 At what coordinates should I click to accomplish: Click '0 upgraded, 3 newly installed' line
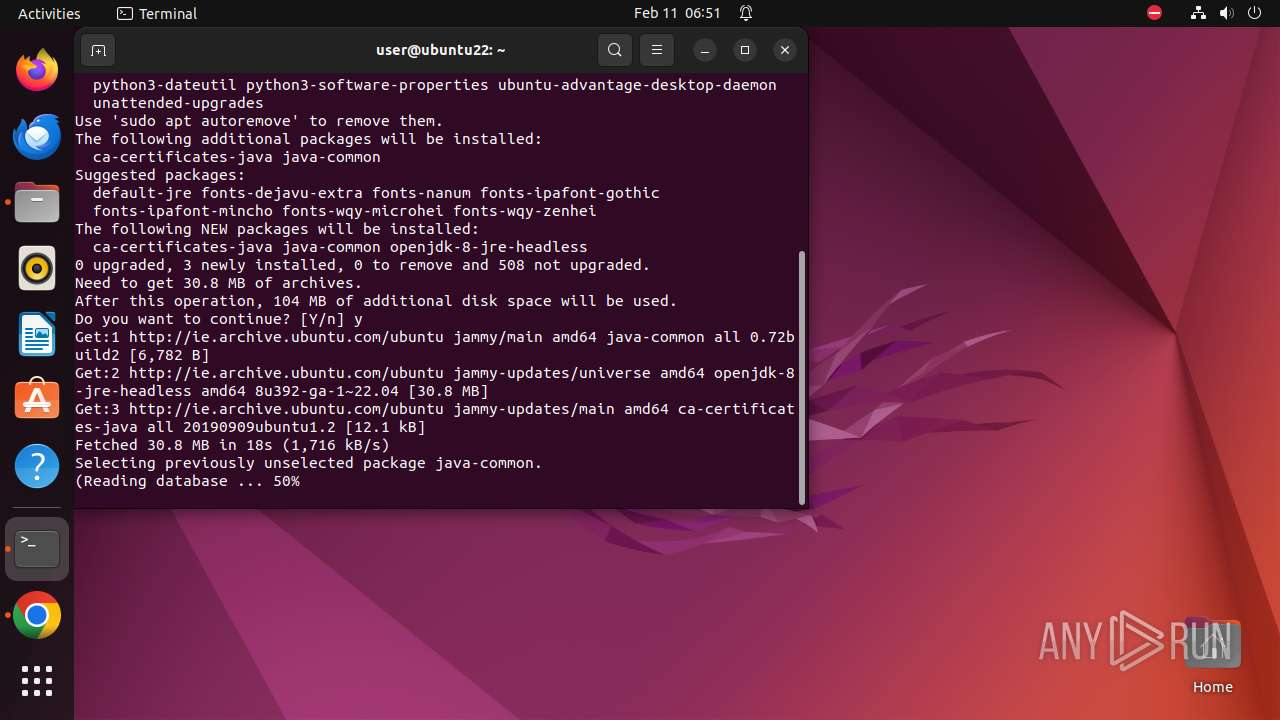(x=363, y=265)
